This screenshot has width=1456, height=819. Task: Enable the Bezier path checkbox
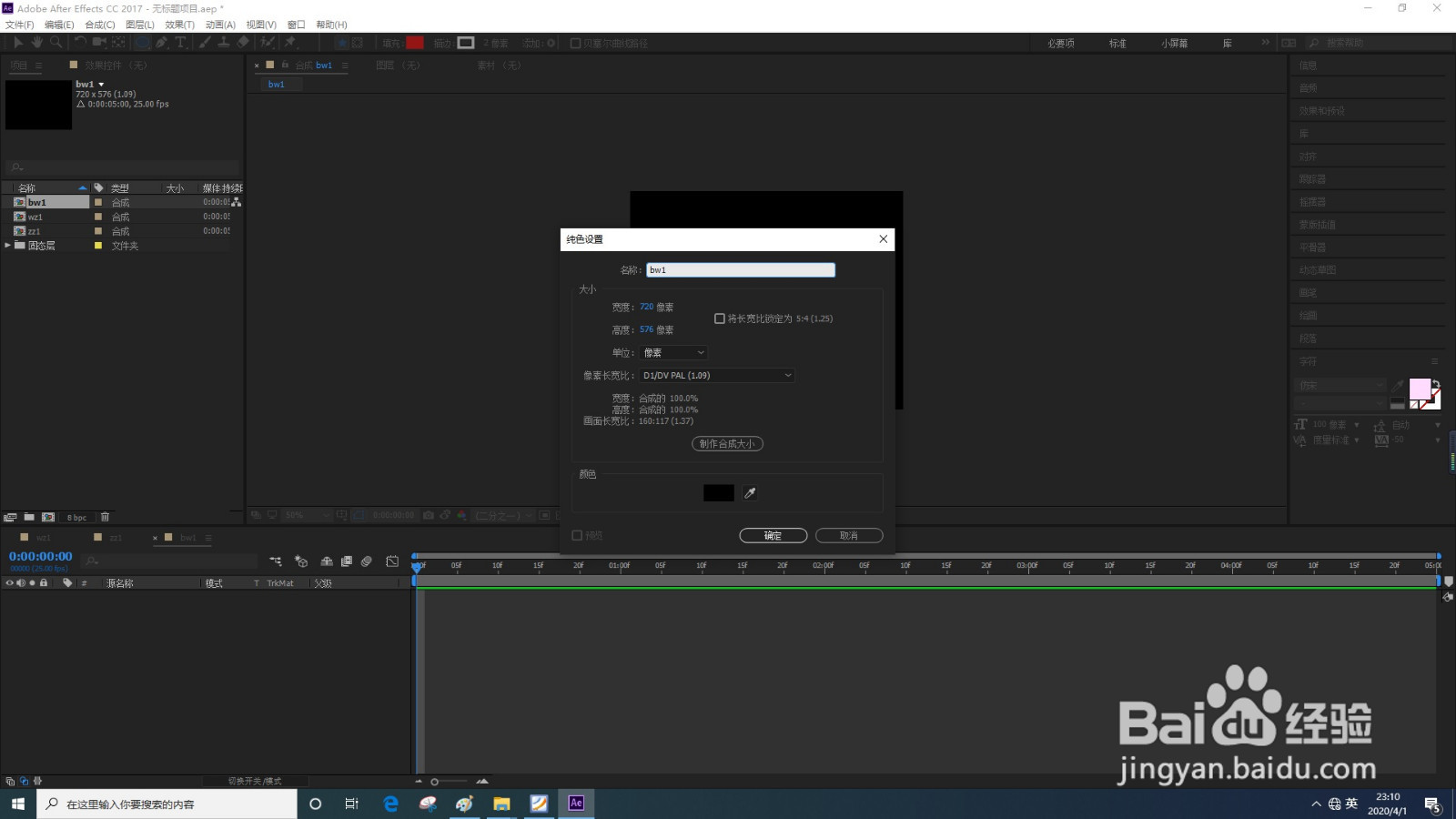(575, 43)
